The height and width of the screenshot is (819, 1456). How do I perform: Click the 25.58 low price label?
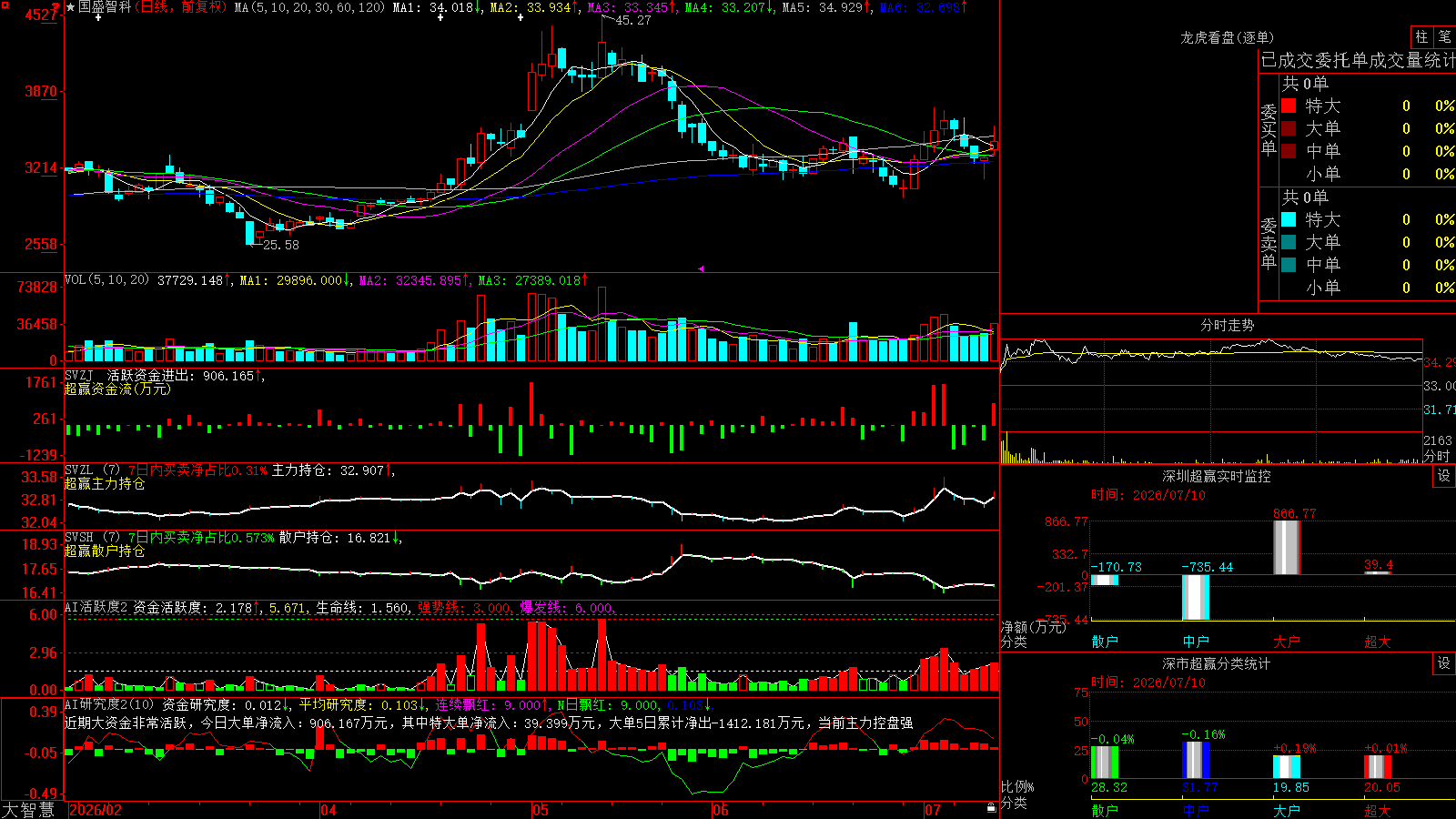280,245
